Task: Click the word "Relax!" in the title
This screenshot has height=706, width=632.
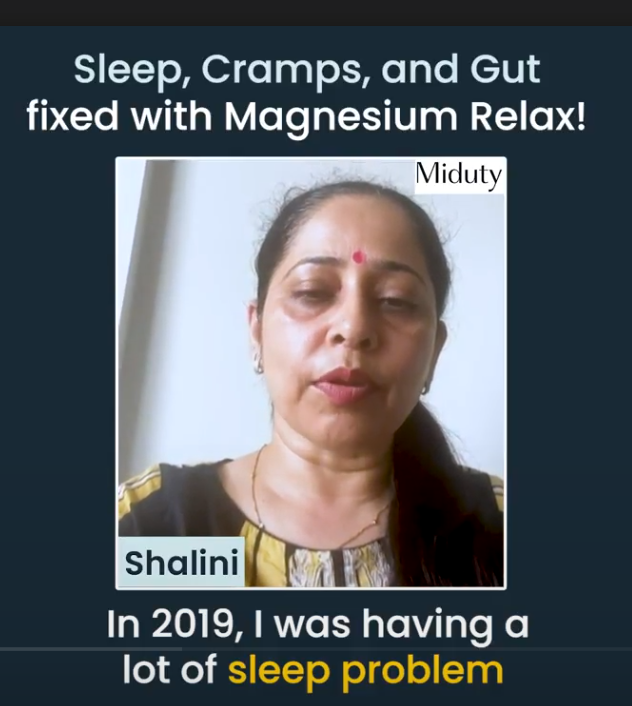Action: click(528, 116)
